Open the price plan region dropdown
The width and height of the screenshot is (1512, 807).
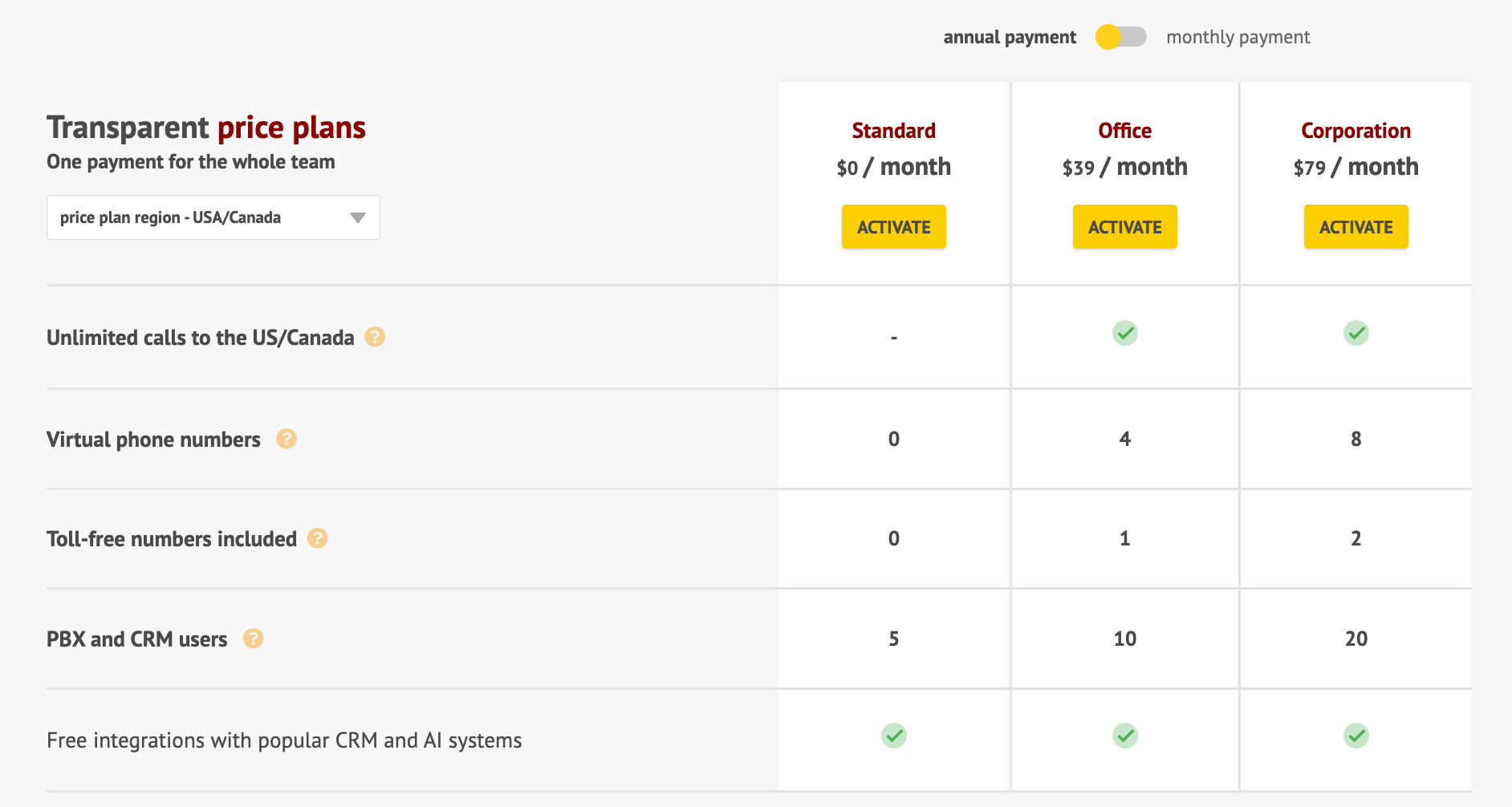[x=213, y=217]
